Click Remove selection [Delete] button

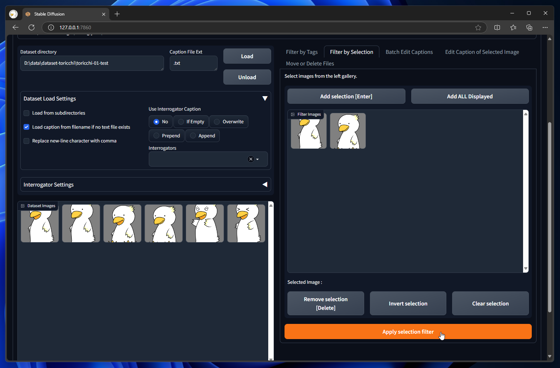(x=325, y=303)
